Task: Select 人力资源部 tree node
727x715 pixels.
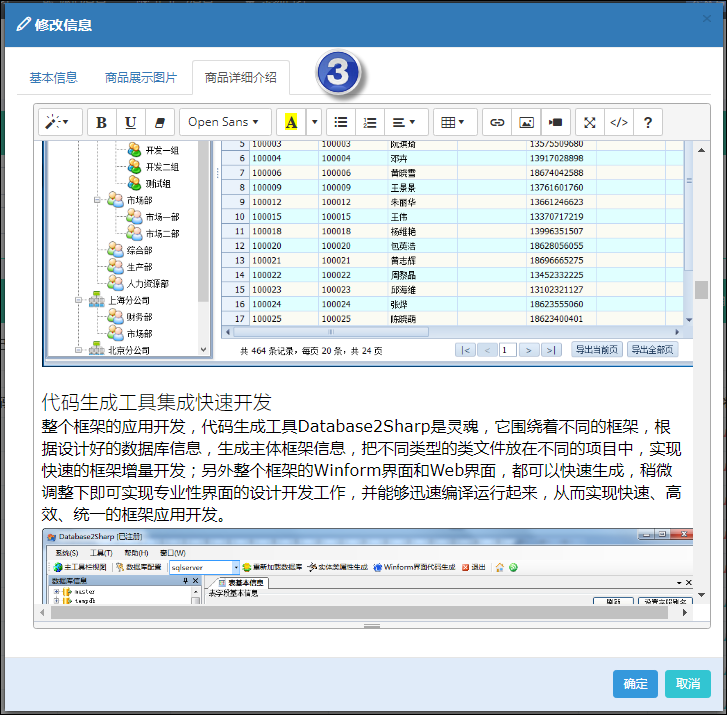Action: pyautogui.click(x=147, y=284)
